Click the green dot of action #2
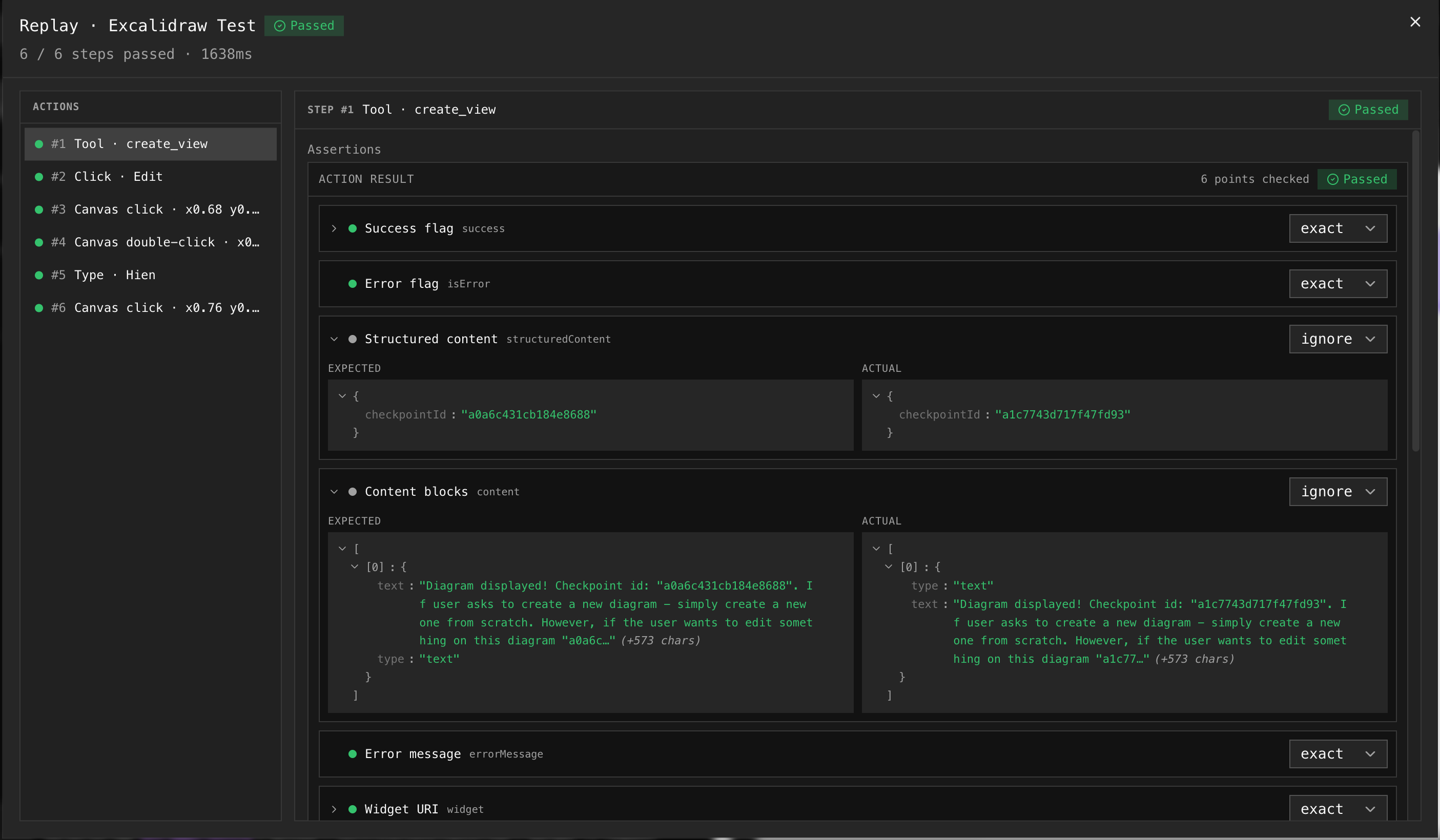Viewport: 1440px width, 840px height. click(39, 177)
